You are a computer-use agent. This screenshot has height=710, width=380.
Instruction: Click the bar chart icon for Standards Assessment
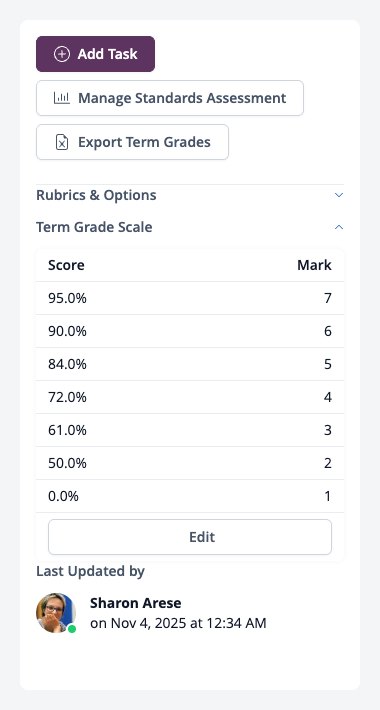(x=62, y=98)
